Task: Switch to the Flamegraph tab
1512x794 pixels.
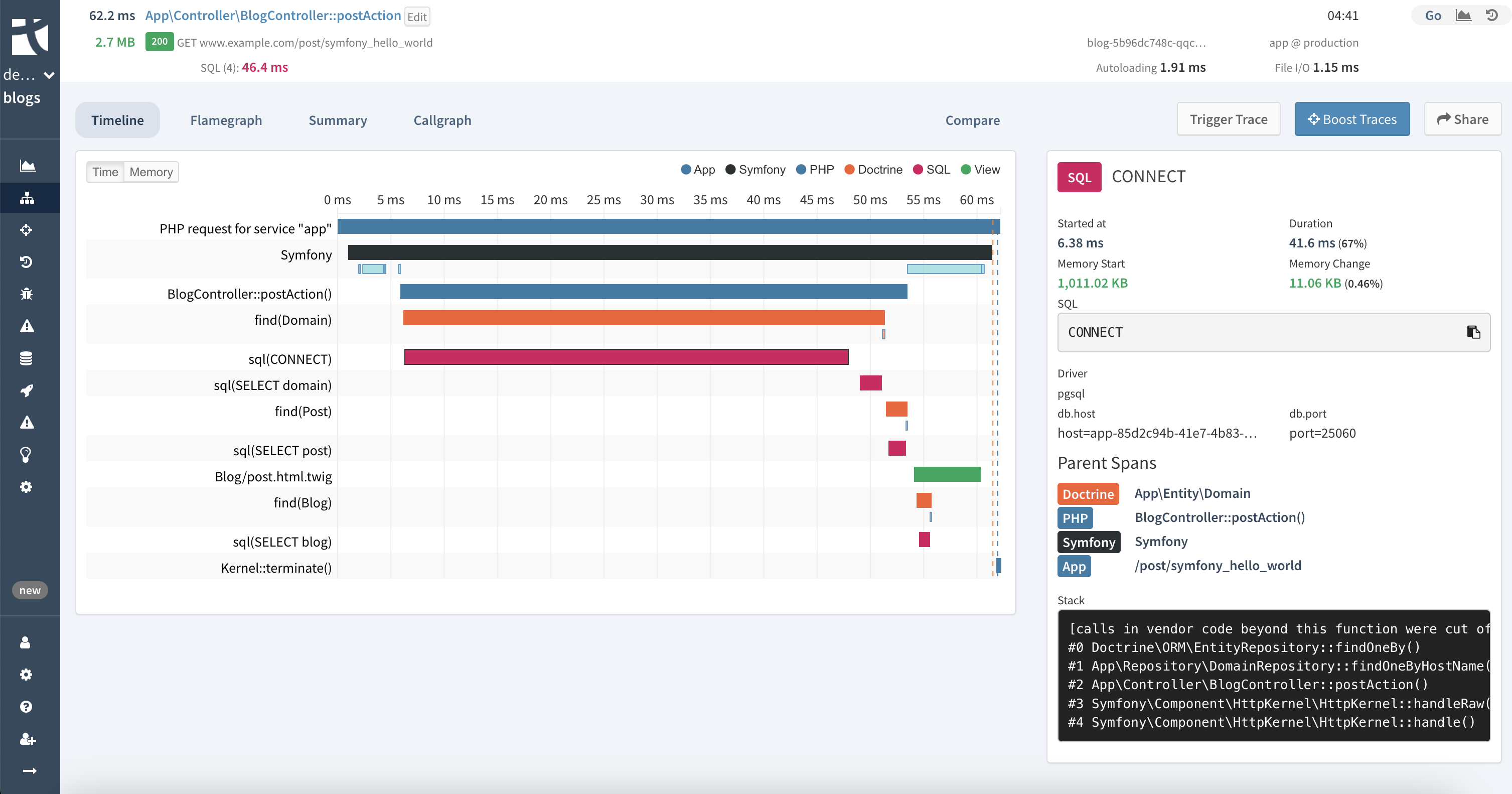Action: pyautogui.click(x=226, y=120)
